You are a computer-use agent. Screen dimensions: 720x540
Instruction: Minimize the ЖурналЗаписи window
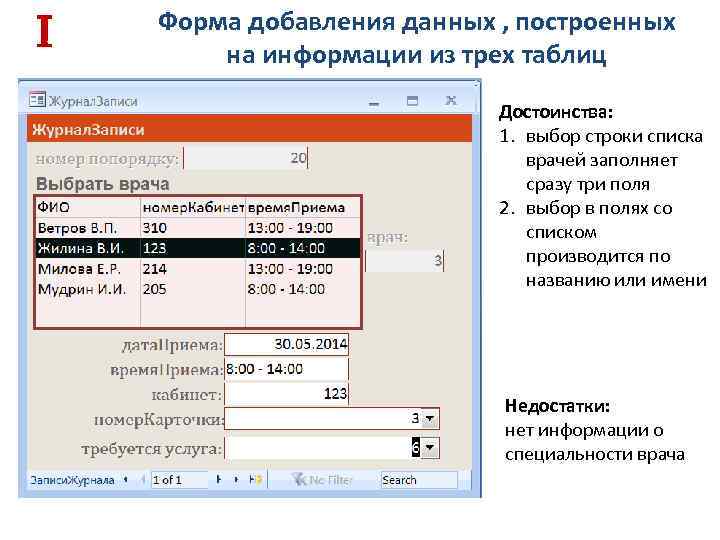[374, 103]
